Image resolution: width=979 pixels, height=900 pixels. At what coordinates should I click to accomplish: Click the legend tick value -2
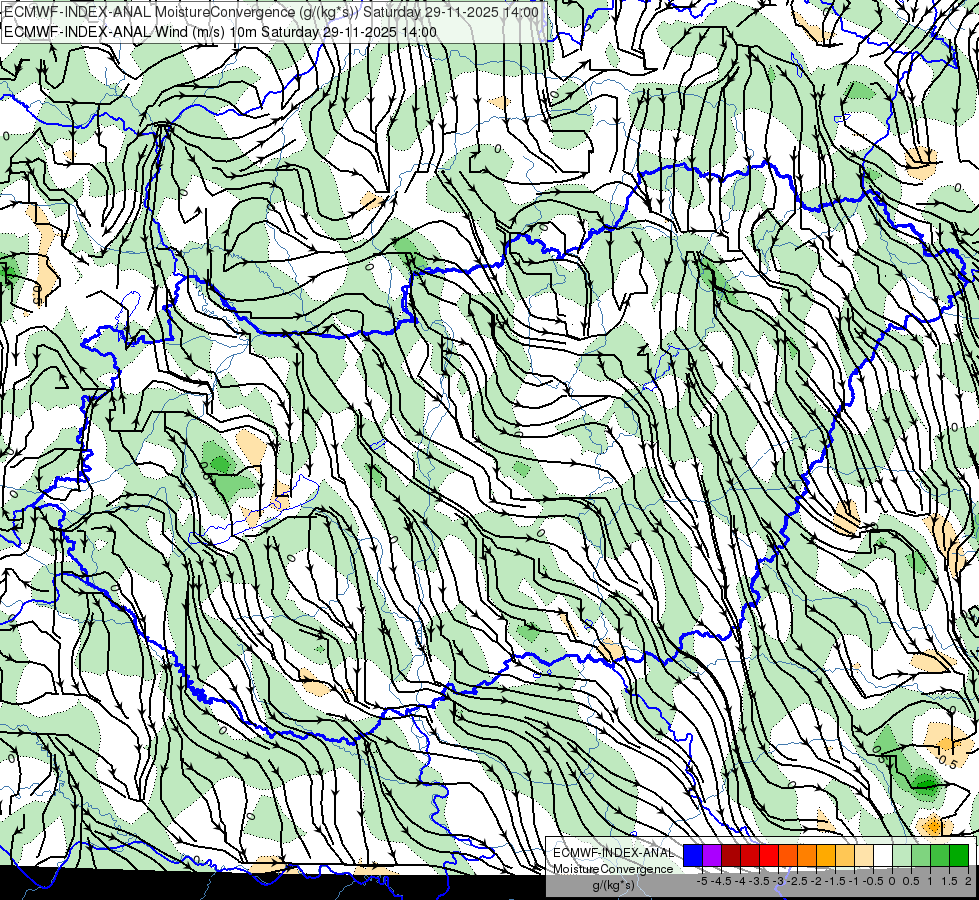817,881
